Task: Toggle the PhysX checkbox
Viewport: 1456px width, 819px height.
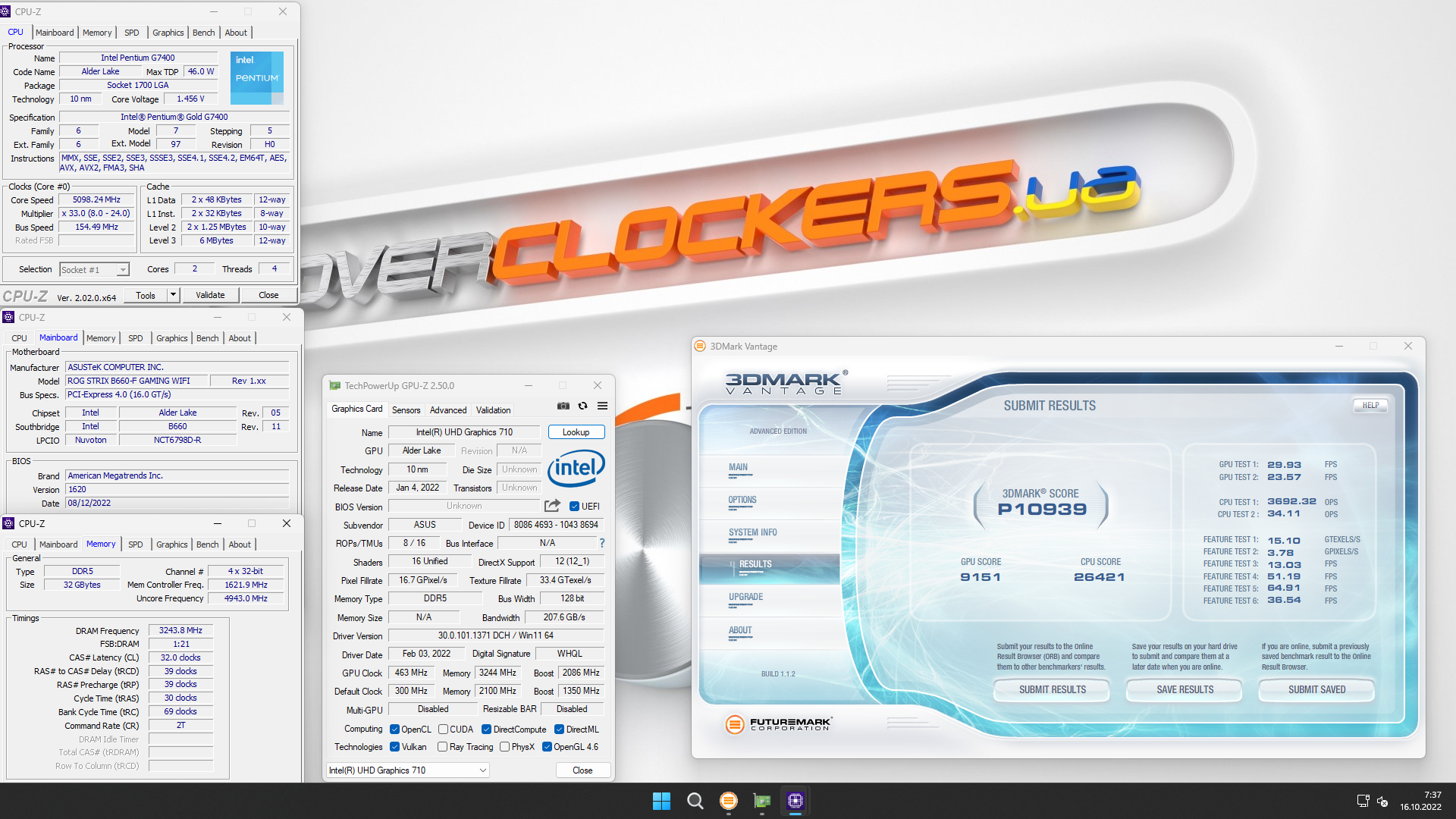Action: (504, 747)
